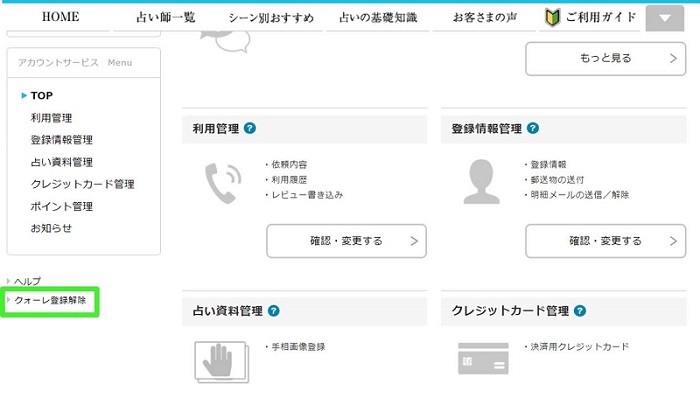The image size is (700, 398).
Task: Select ポイント管理 in sidebar menu
Action: click(x=62, y=207)
